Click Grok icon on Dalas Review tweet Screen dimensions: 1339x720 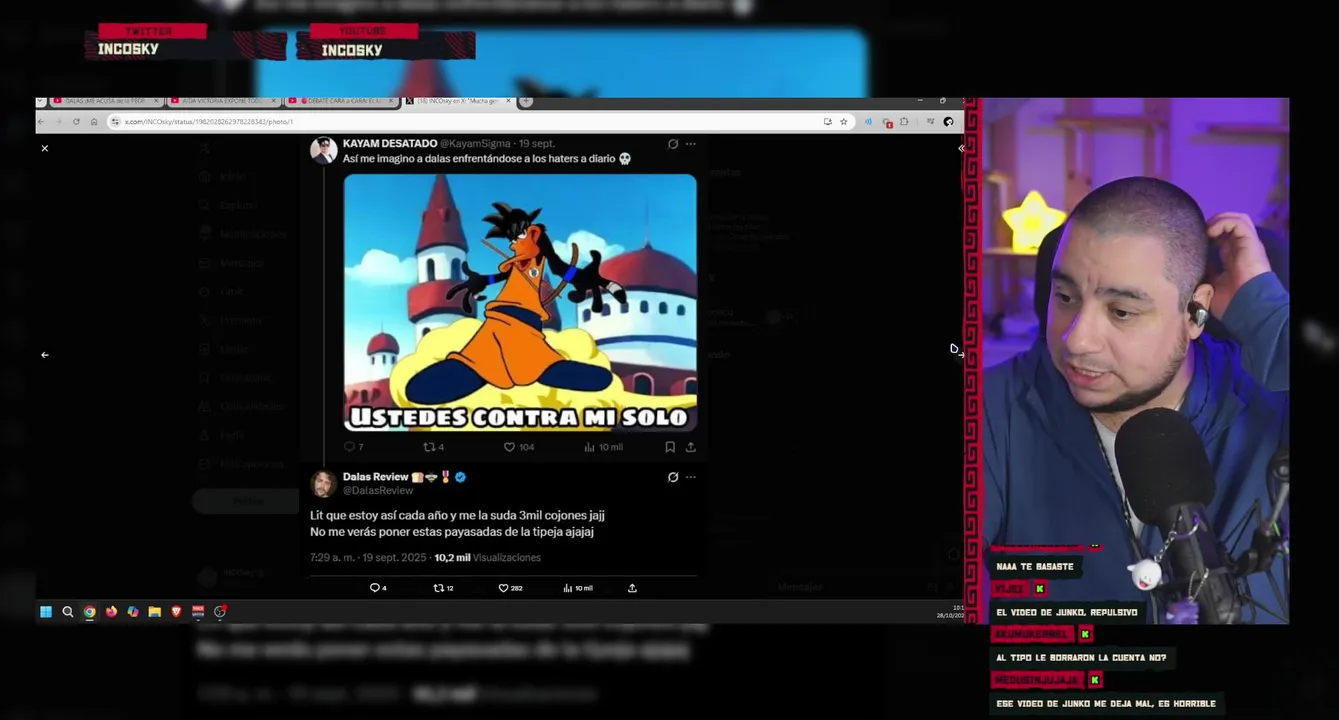(673, 477)
